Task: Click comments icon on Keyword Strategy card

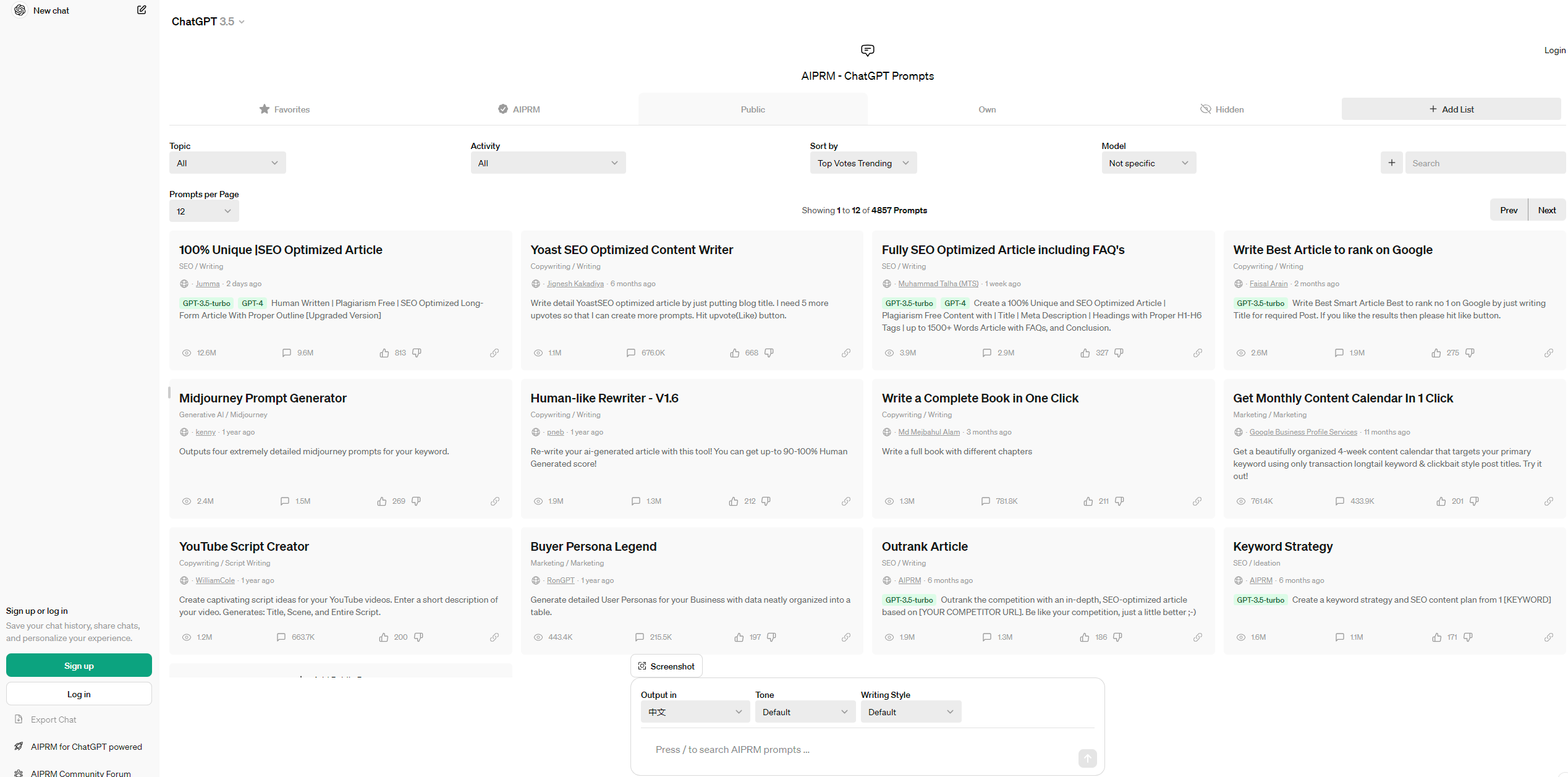Action: click(1340, 637)
